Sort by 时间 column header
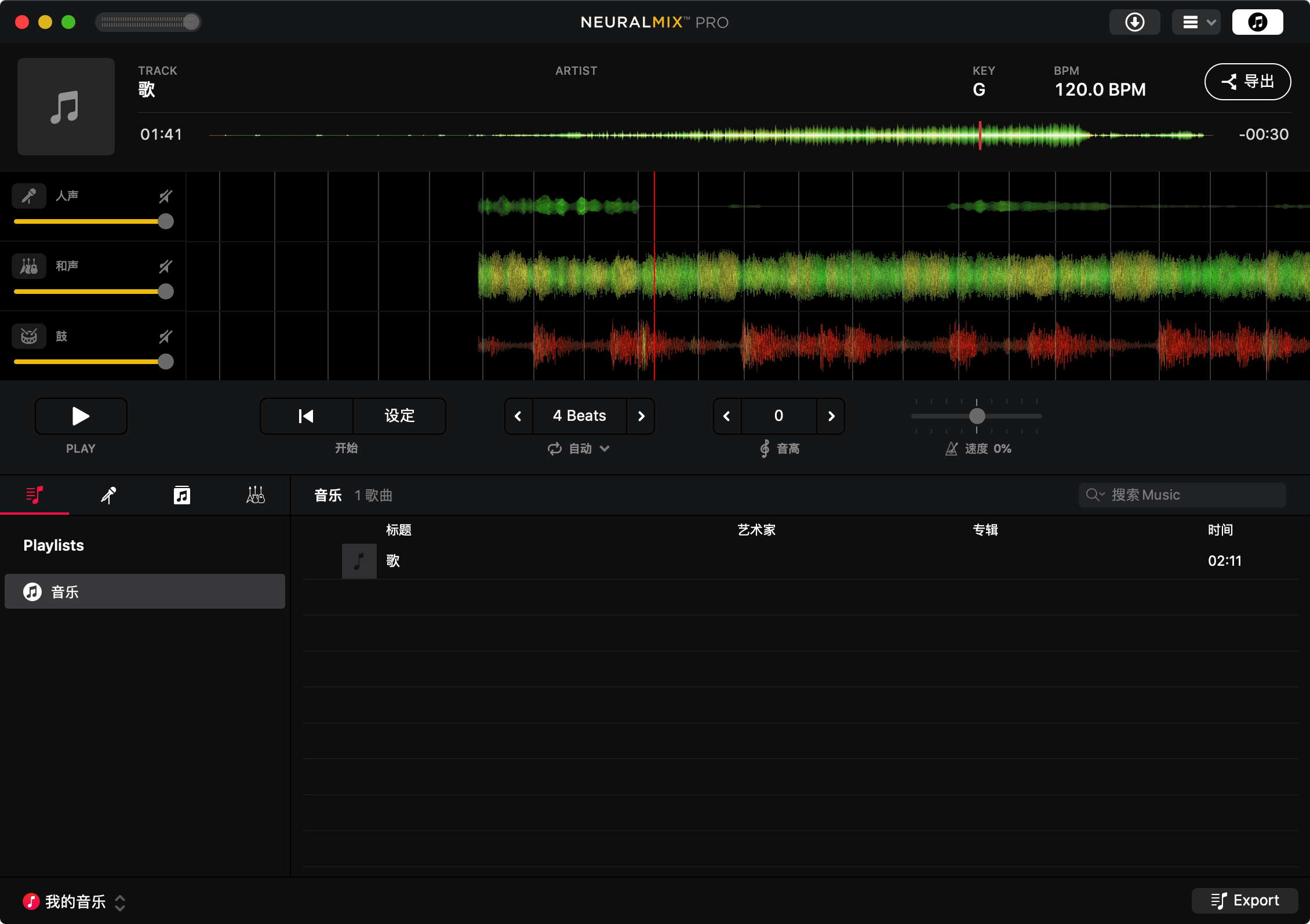 click(1220, 530)
